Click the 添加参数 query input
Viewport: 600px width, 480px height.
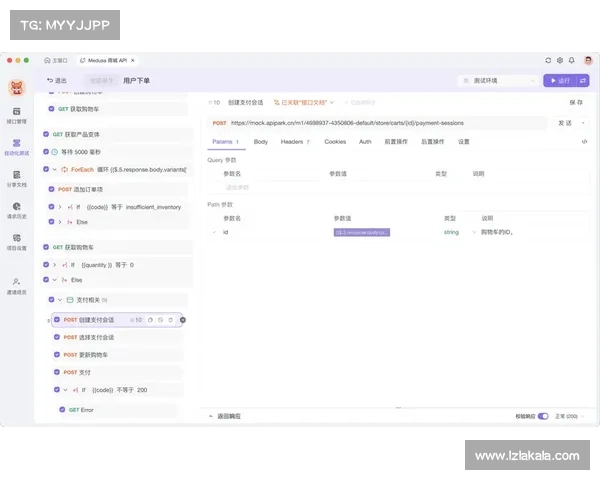[x=237, y=187]
